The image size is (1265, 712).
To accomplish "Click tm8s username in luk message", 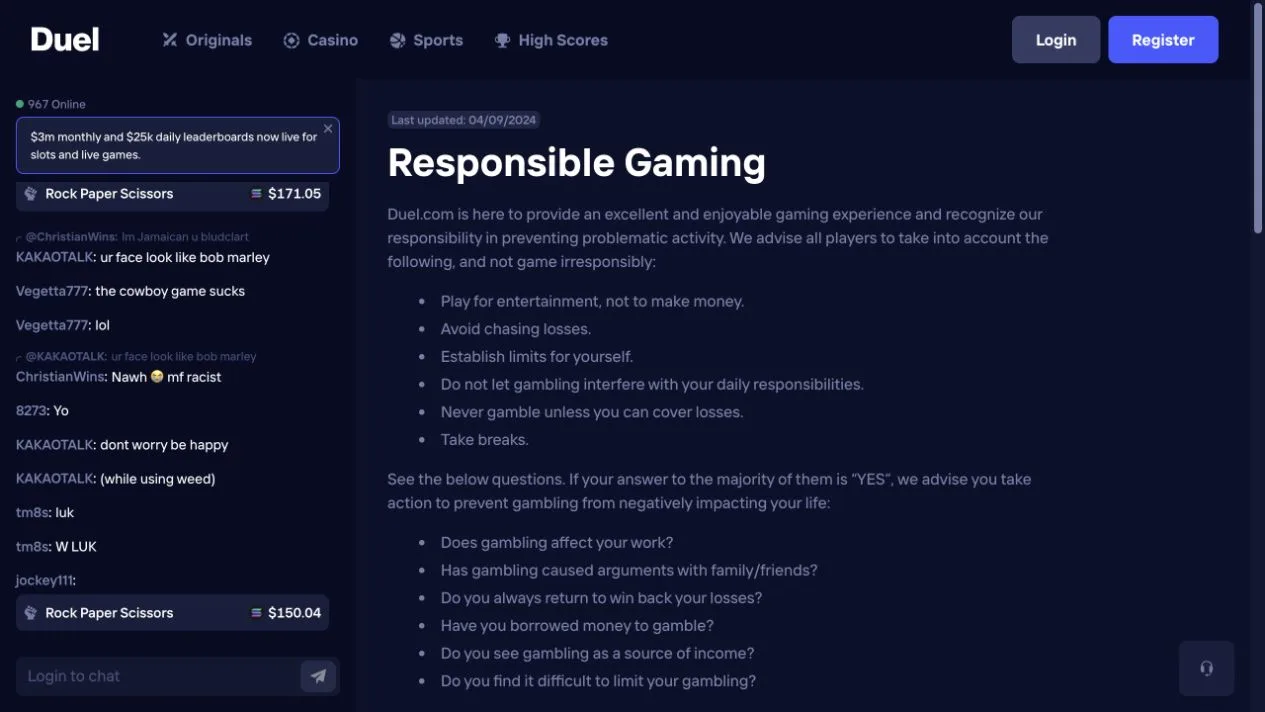I will 32,513.
